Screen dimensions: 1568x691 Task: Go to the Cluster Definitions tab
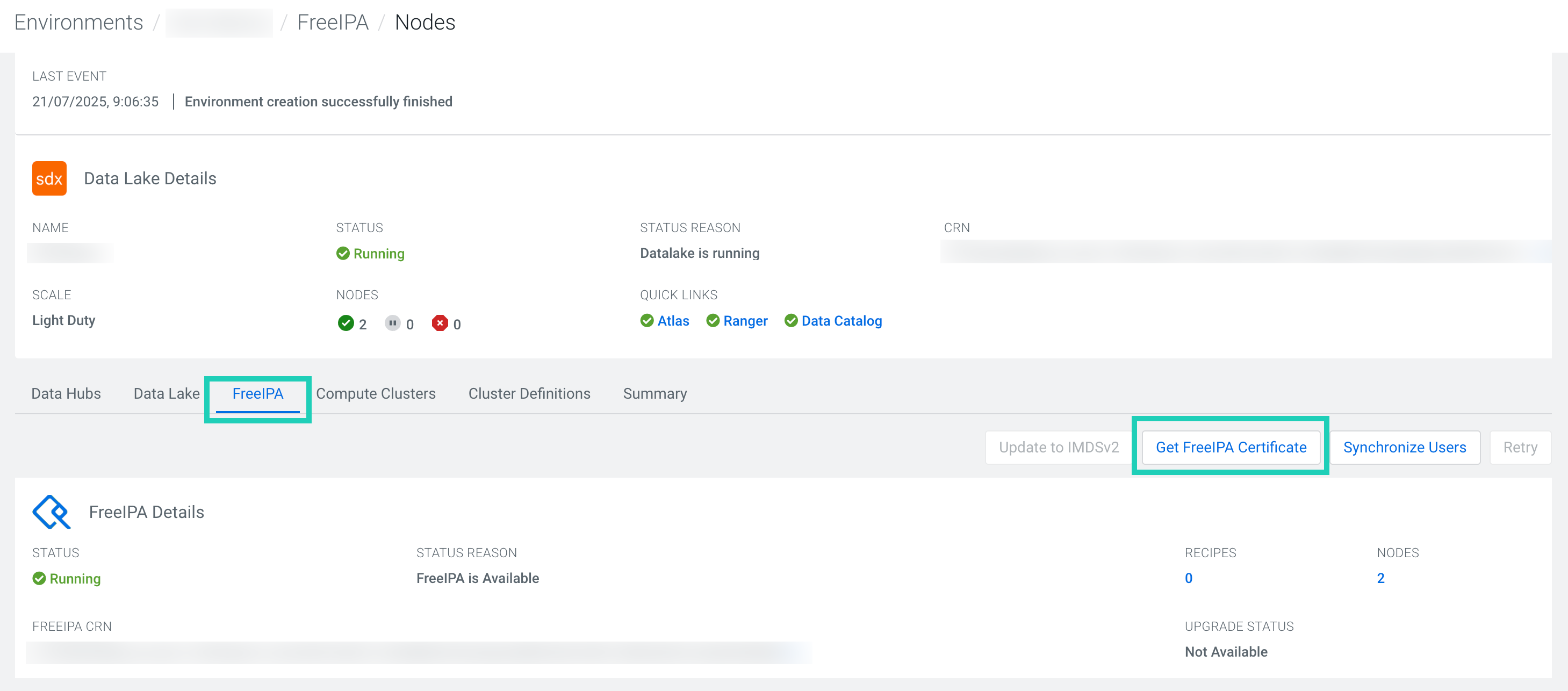[529, 394]
